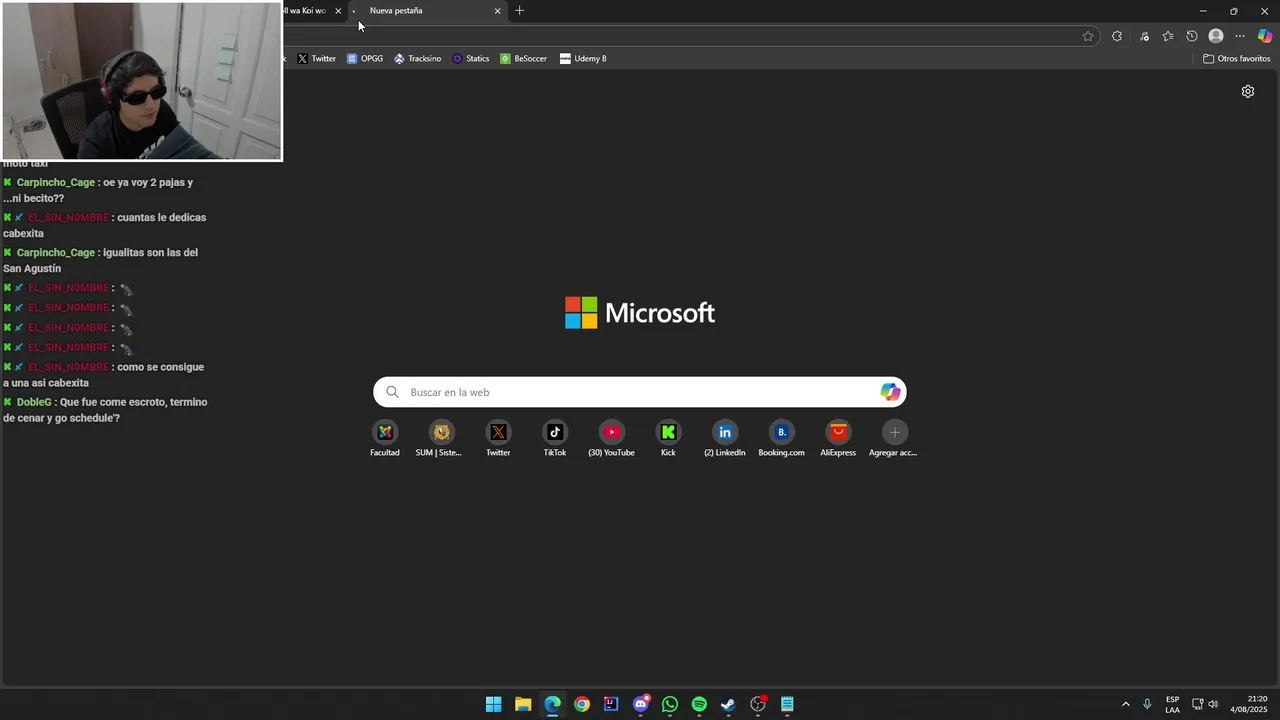Viewport: 1280px width, 720px height.
Task: Open a new browser tab
Action: pos(519,11)
